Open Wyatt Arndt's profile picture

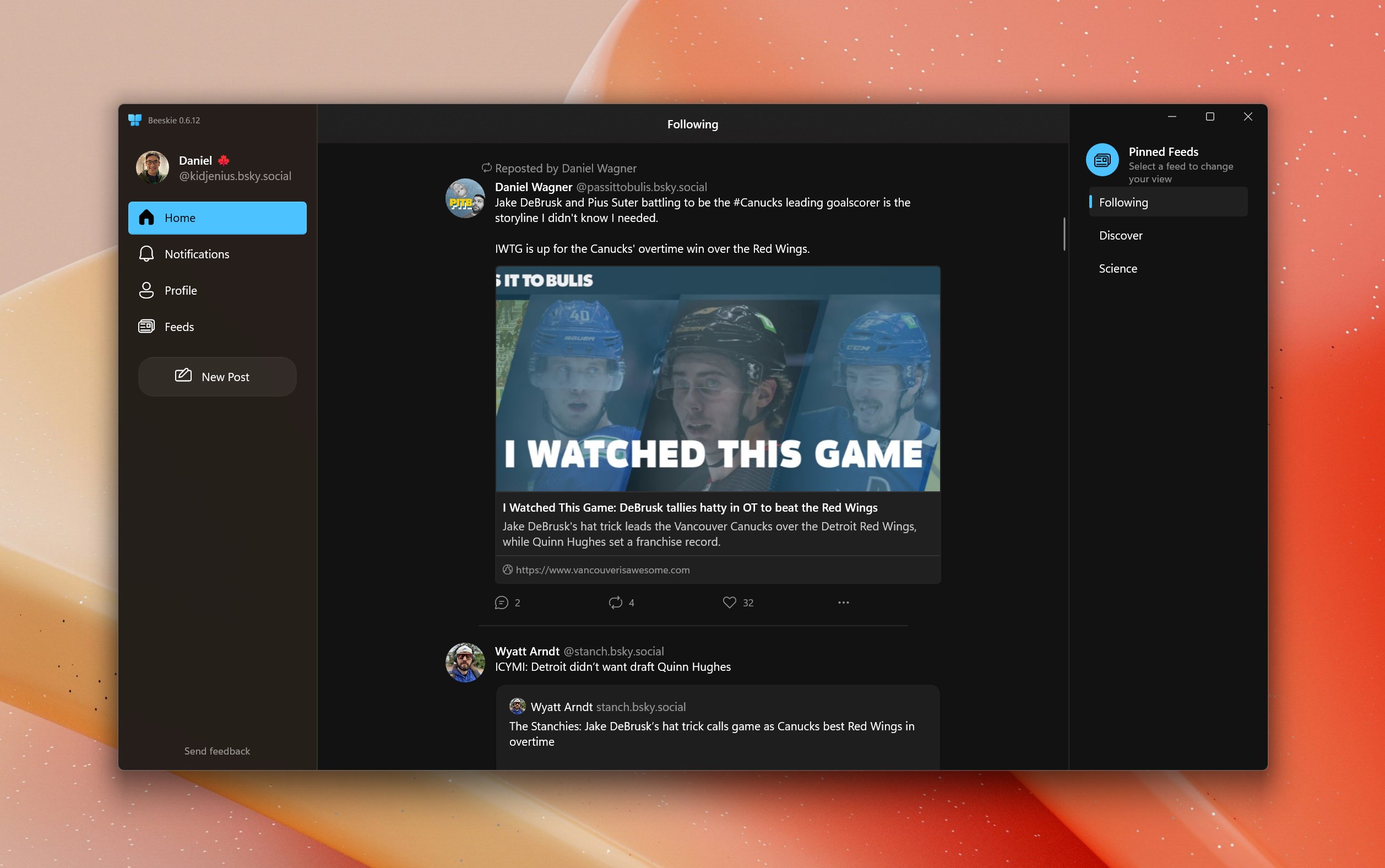coord(464,662)
